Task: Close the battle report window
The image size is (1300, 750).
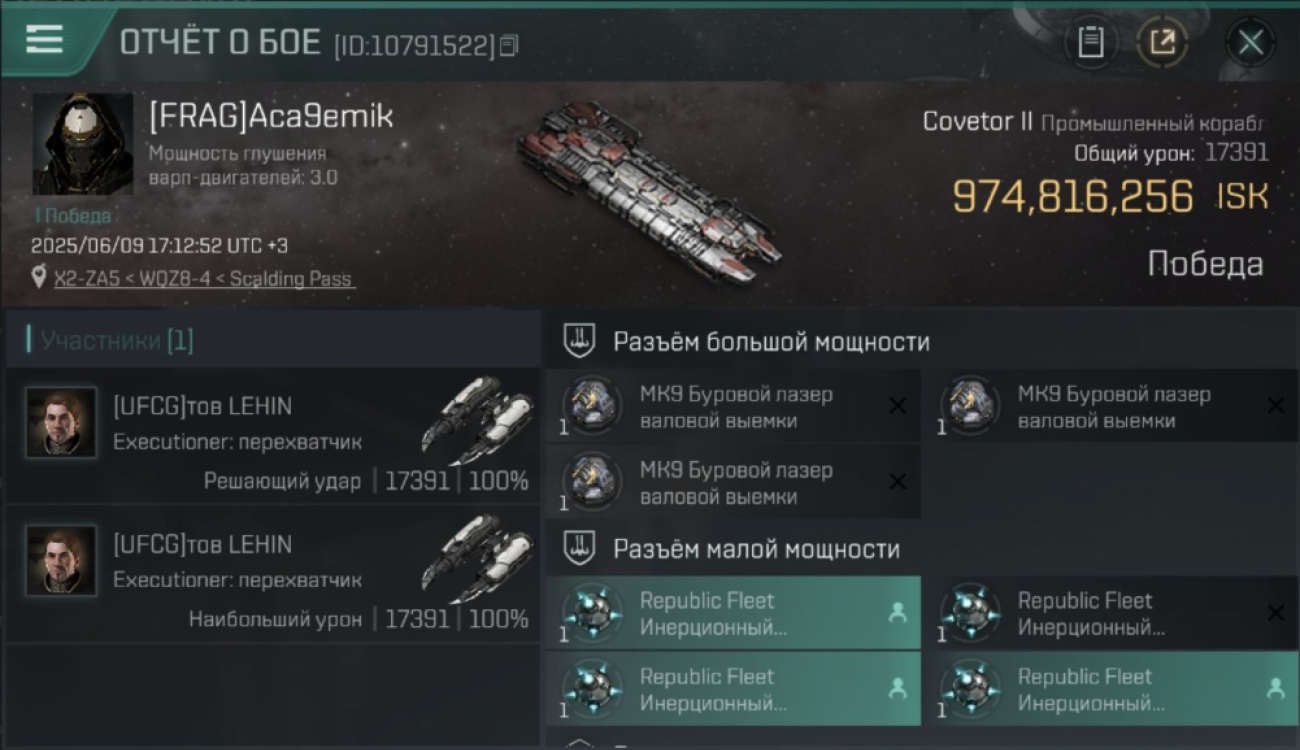Action: pyautogui.click(x=1250, y=42)
